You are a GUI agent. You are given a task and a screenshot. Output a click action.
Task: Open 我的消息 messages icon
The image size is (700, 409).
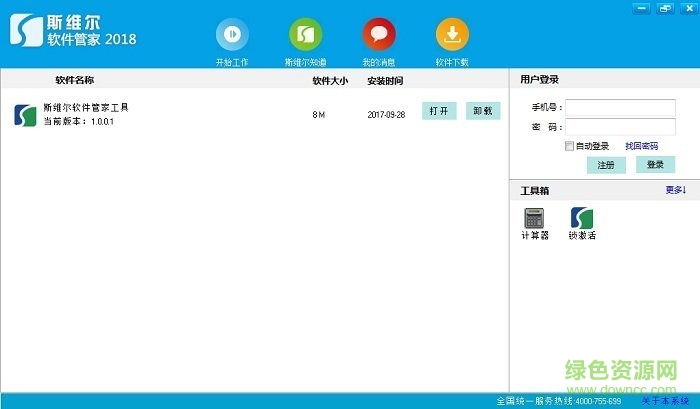point(379,34)
